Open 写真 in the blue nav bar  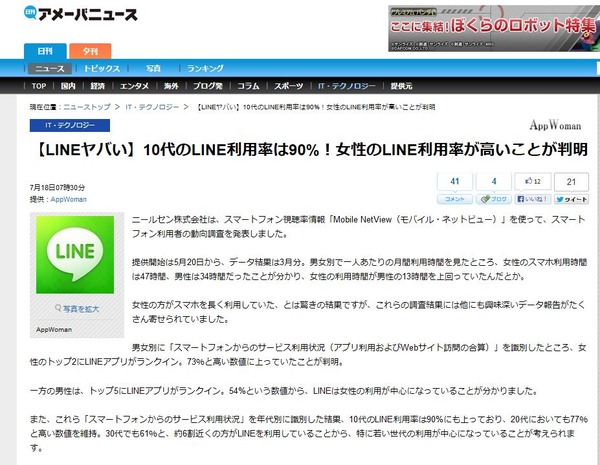pyautogui.click(x=153, y=69)
